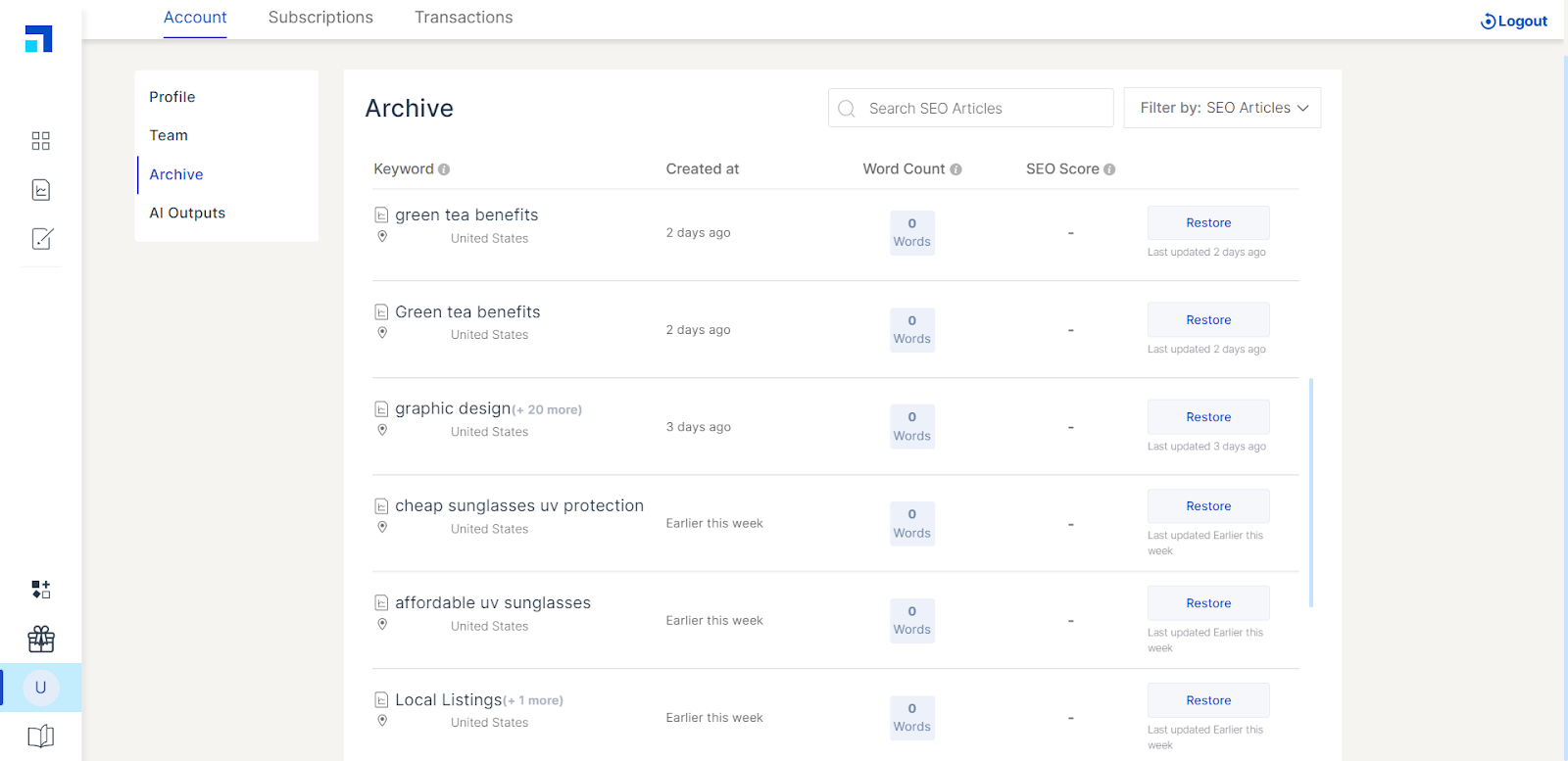Click the Logout link
This screenshot has height=761, width=1568.
pyautogui.click(x=1514, y=22)
